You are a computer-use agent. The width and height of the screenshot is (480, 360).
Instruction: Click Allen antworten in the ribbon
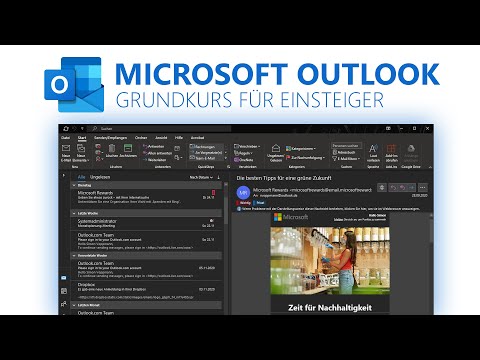click(157, 153)
